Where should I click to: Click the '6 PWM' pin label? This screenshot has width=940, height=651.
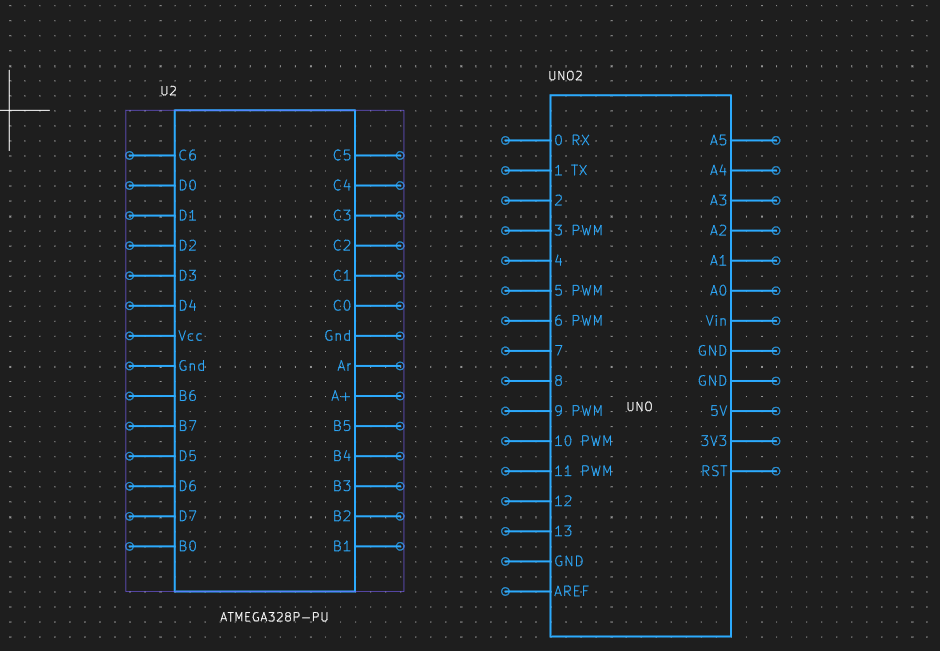[x=579, y=321]
